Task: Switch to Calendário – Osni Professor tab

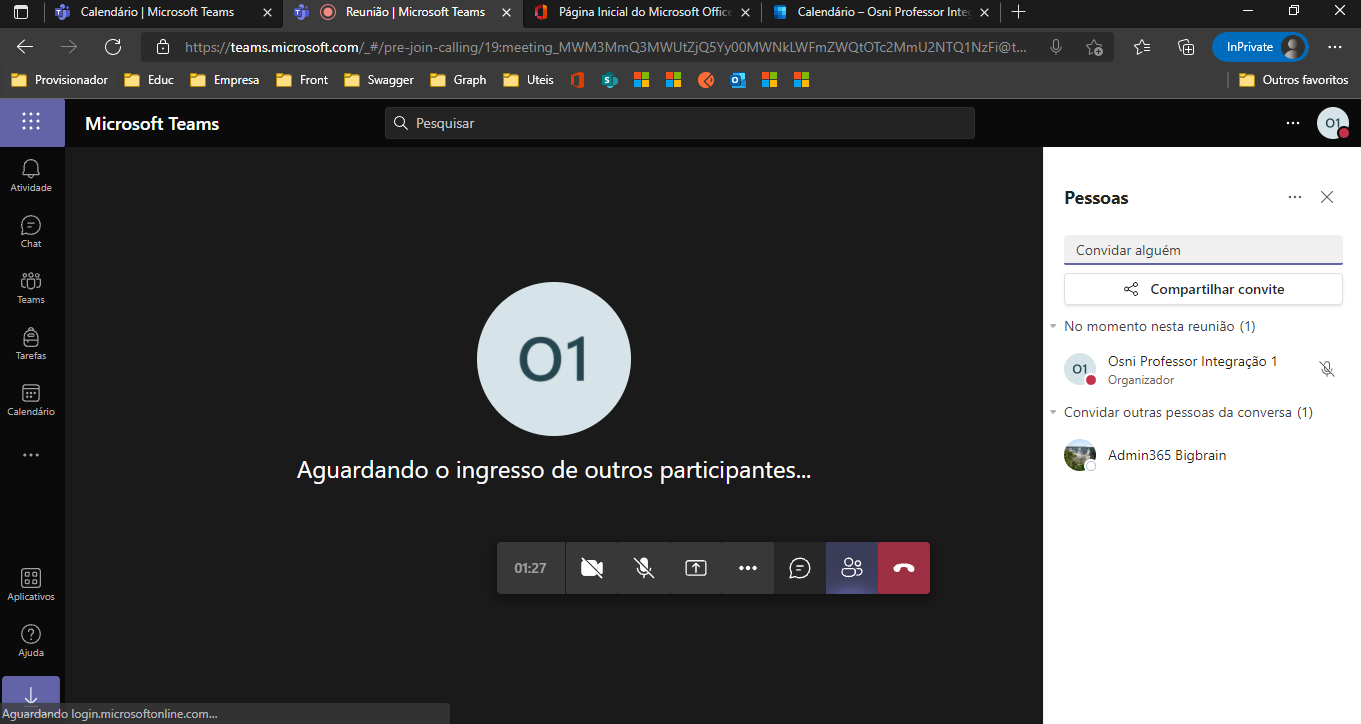Action: tap(880, 12)
